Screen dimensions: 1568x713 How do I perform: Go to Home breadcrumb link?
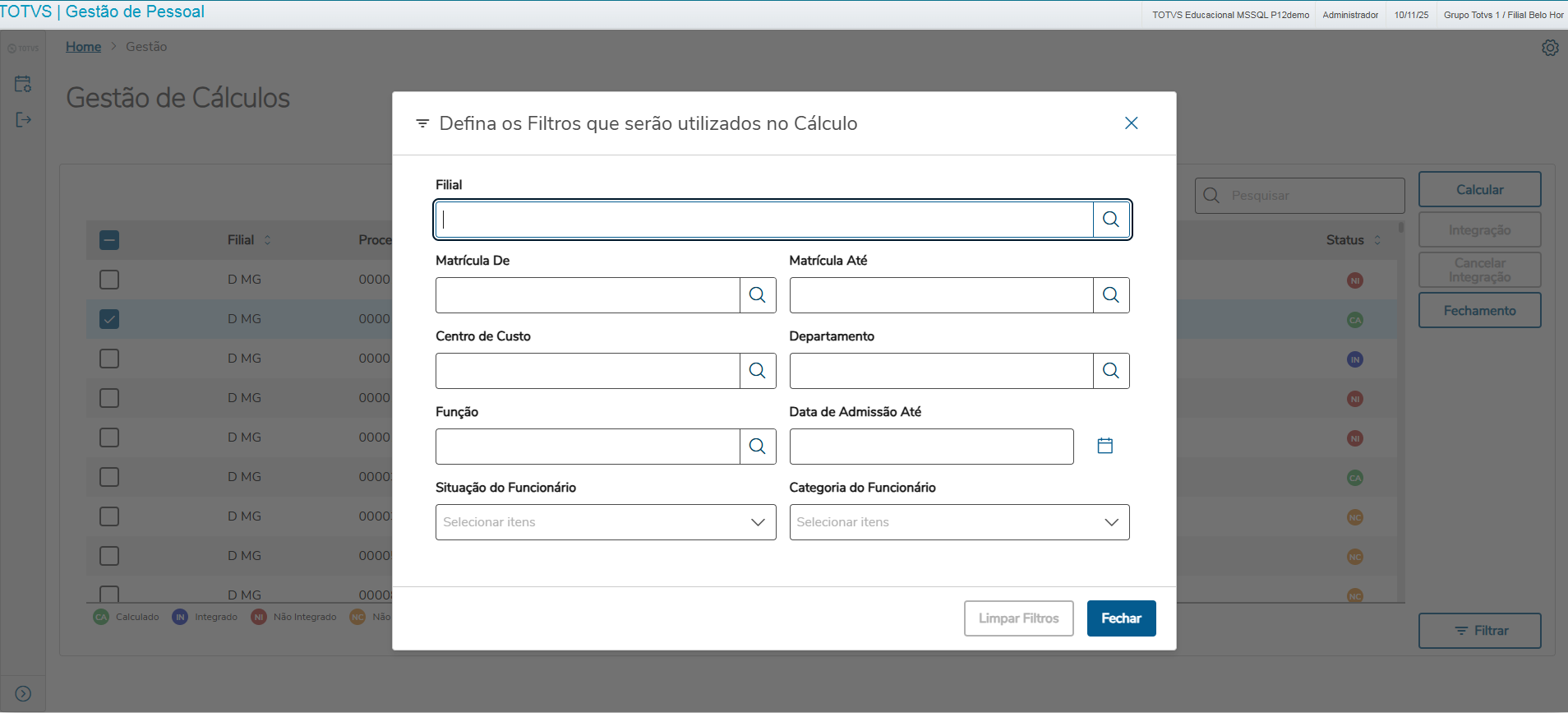pyautogui.click(x=83, y=47)
